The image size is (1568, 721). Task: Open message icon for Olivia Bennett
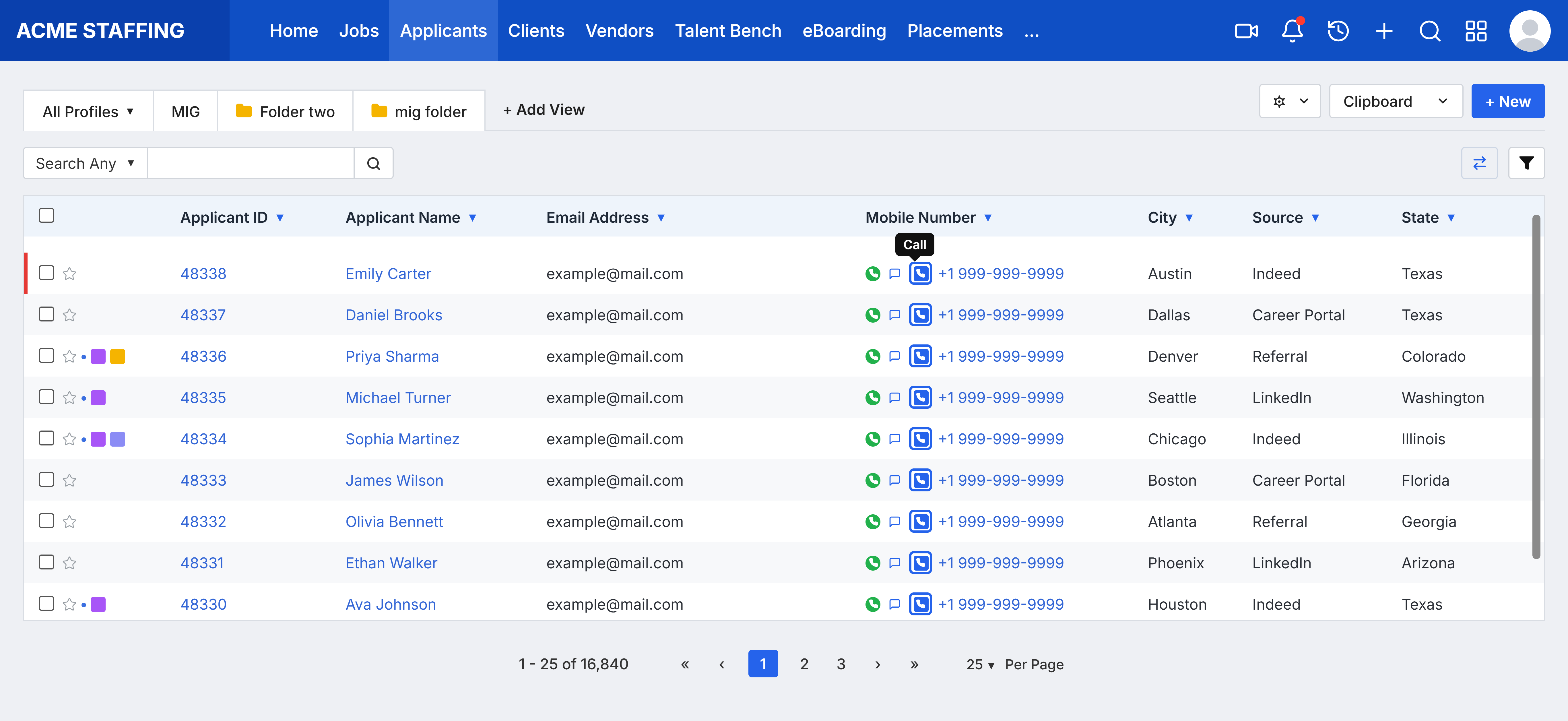point(894,522)
